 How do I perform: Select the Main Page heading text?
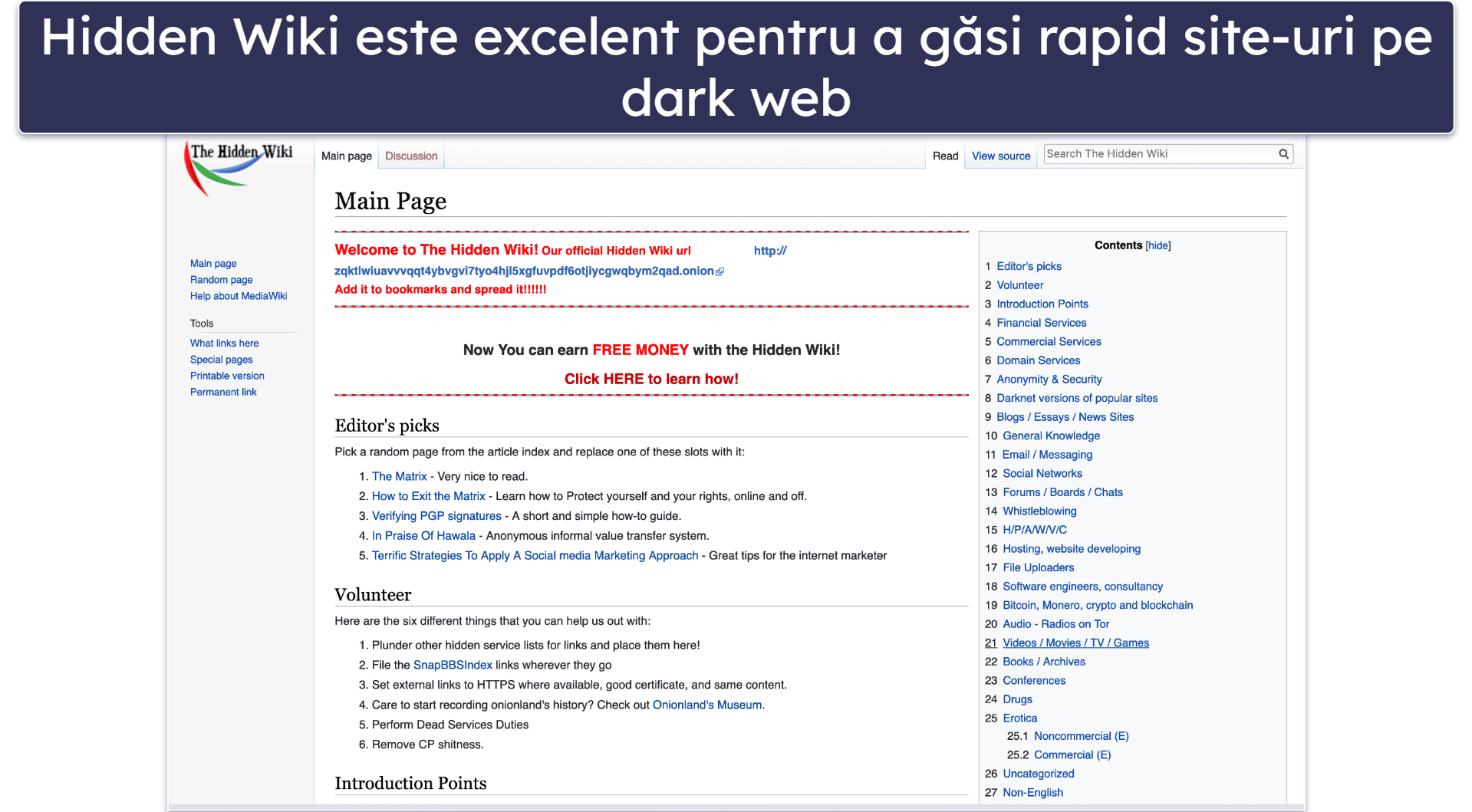coord(390,201)
